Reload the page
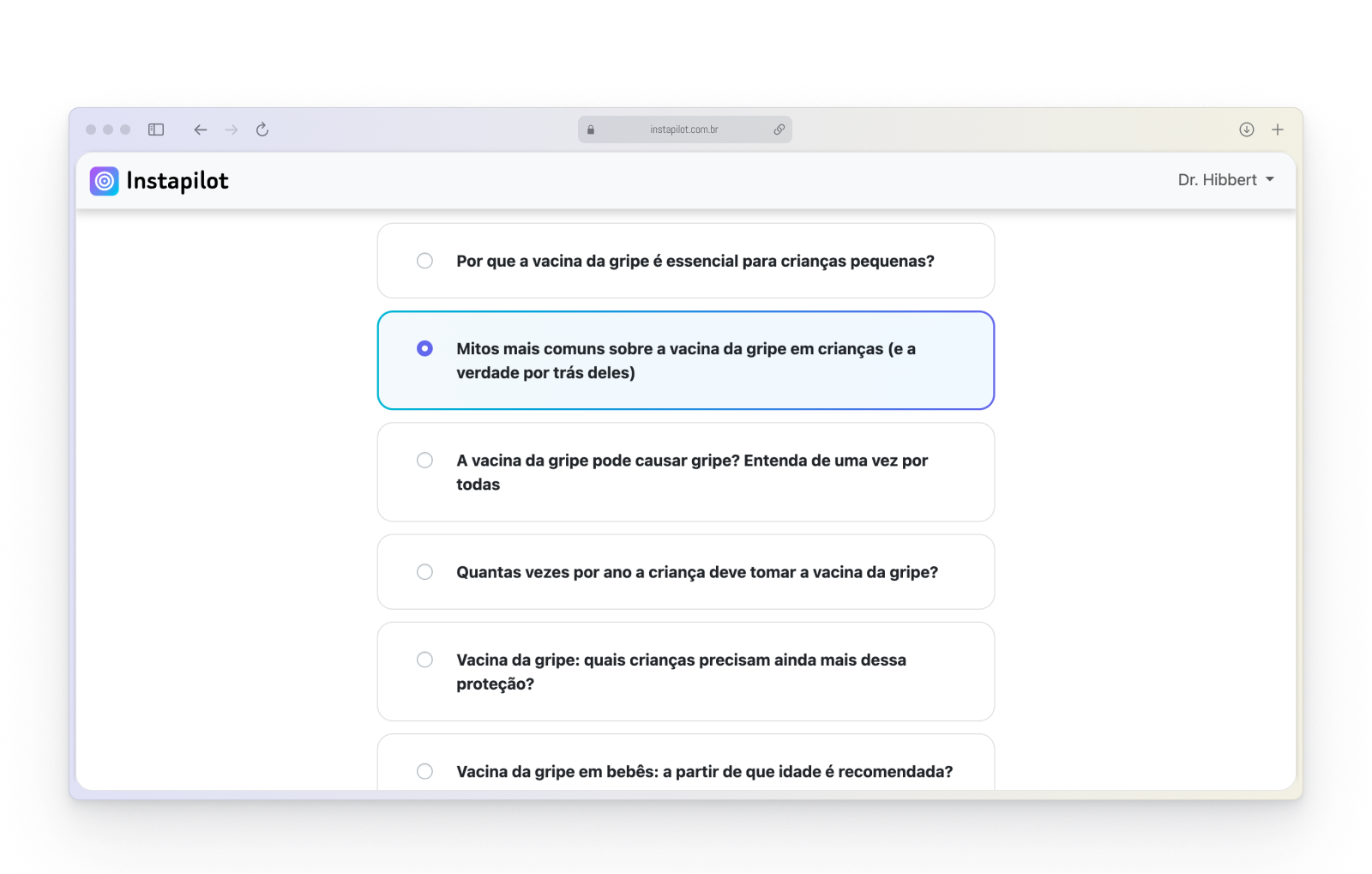Screen dimensions: 1372x874 [x=262, y=130]
